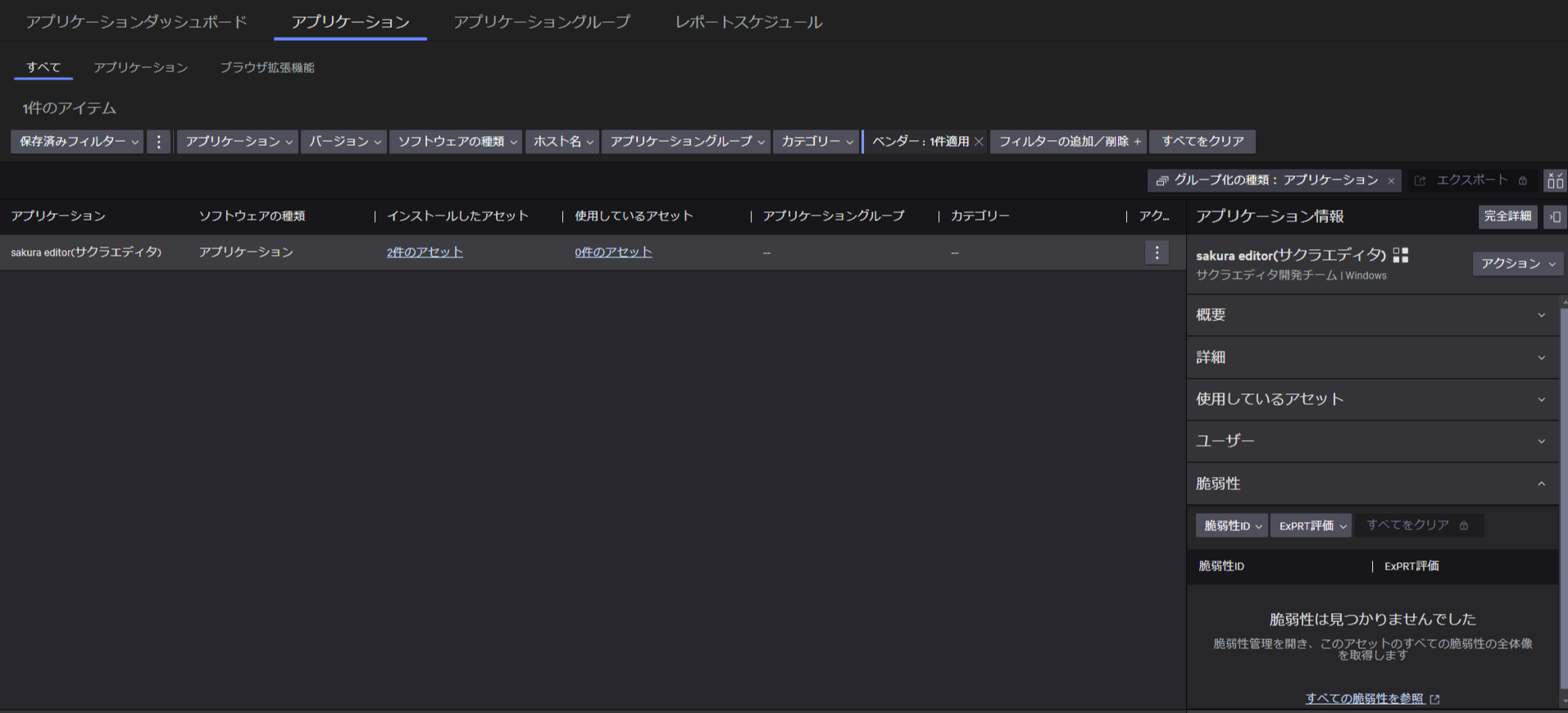Click サクラエディタ開発チーム vendor text

point(1266,275)
